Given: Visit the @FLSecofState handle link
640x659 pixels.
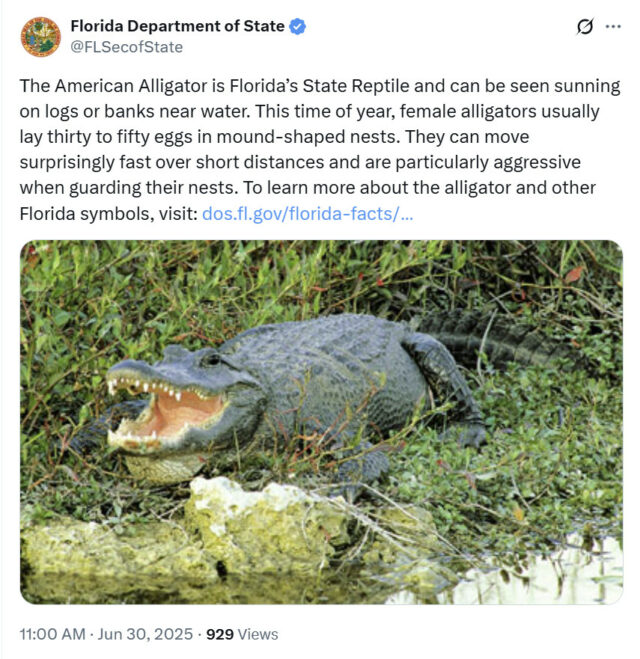Looking at the screenshot, I should click(126, 47).
